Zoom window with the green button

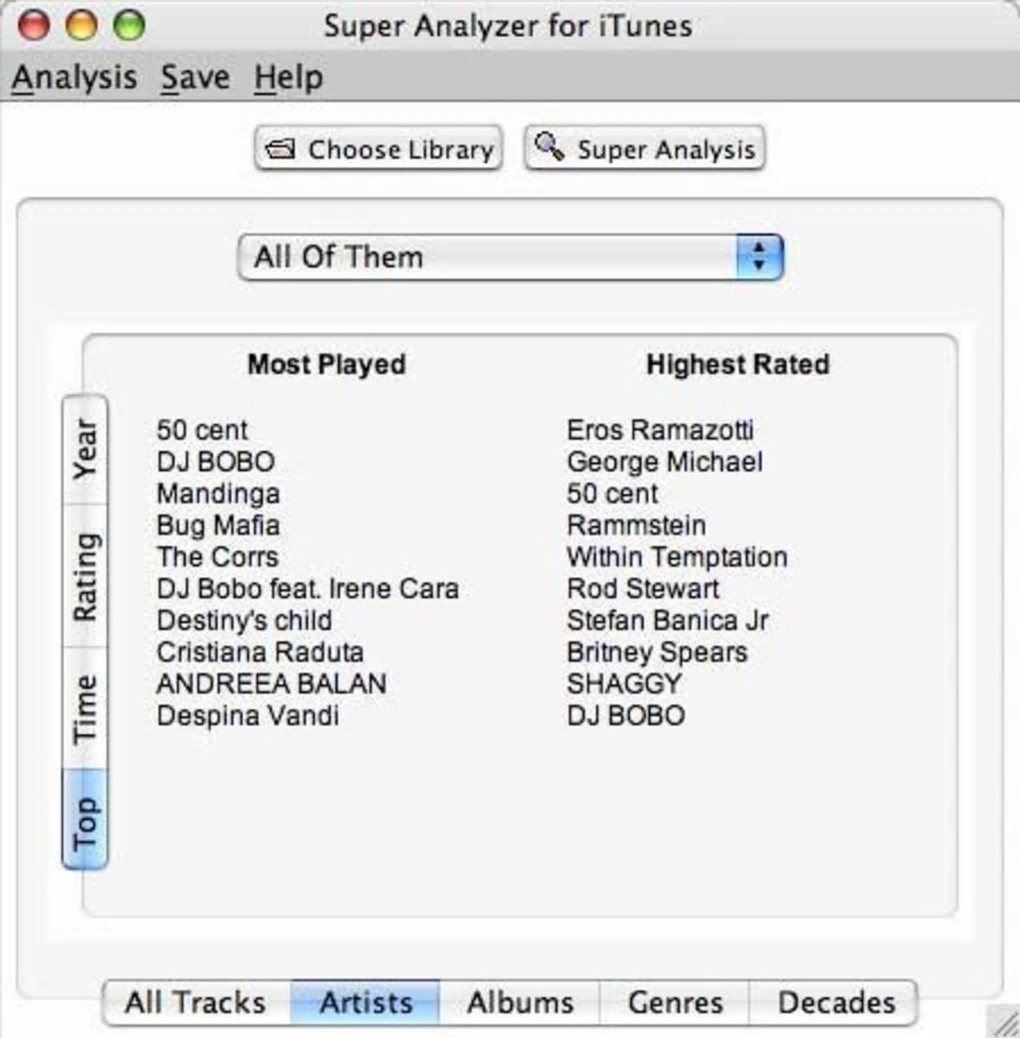pyautogui.click(x=129, y=25)
